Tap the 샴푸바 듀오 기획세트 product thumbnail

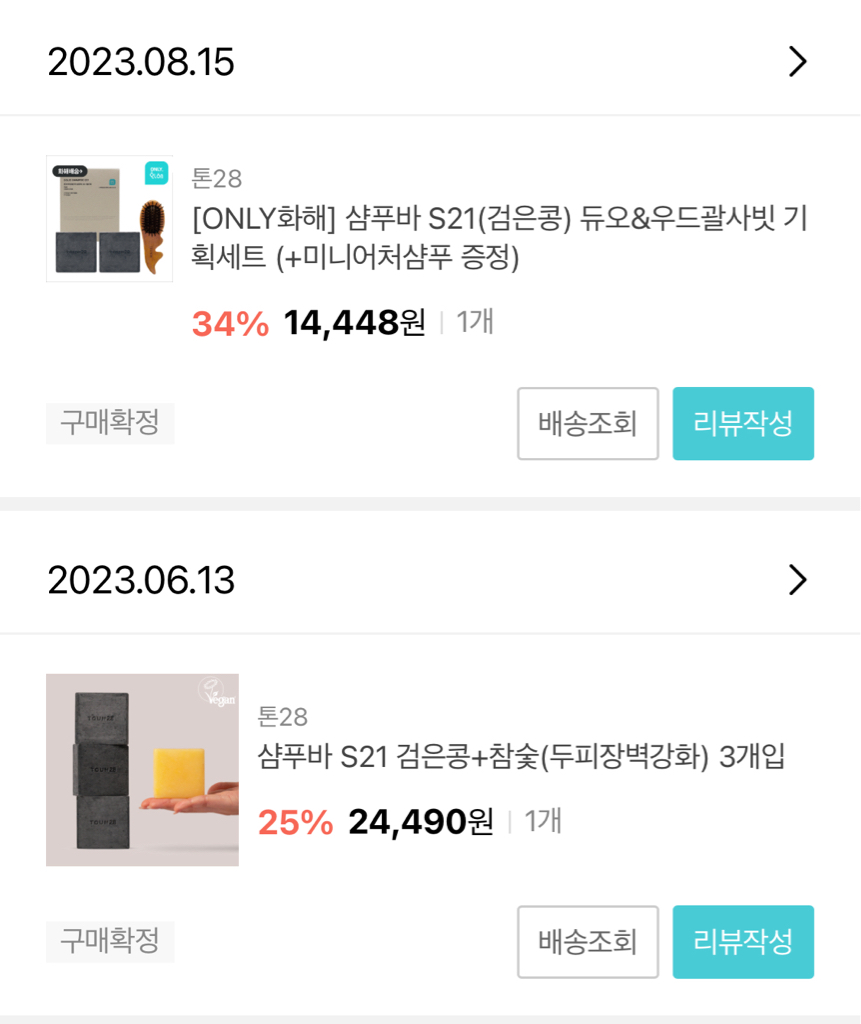[109, 219]
